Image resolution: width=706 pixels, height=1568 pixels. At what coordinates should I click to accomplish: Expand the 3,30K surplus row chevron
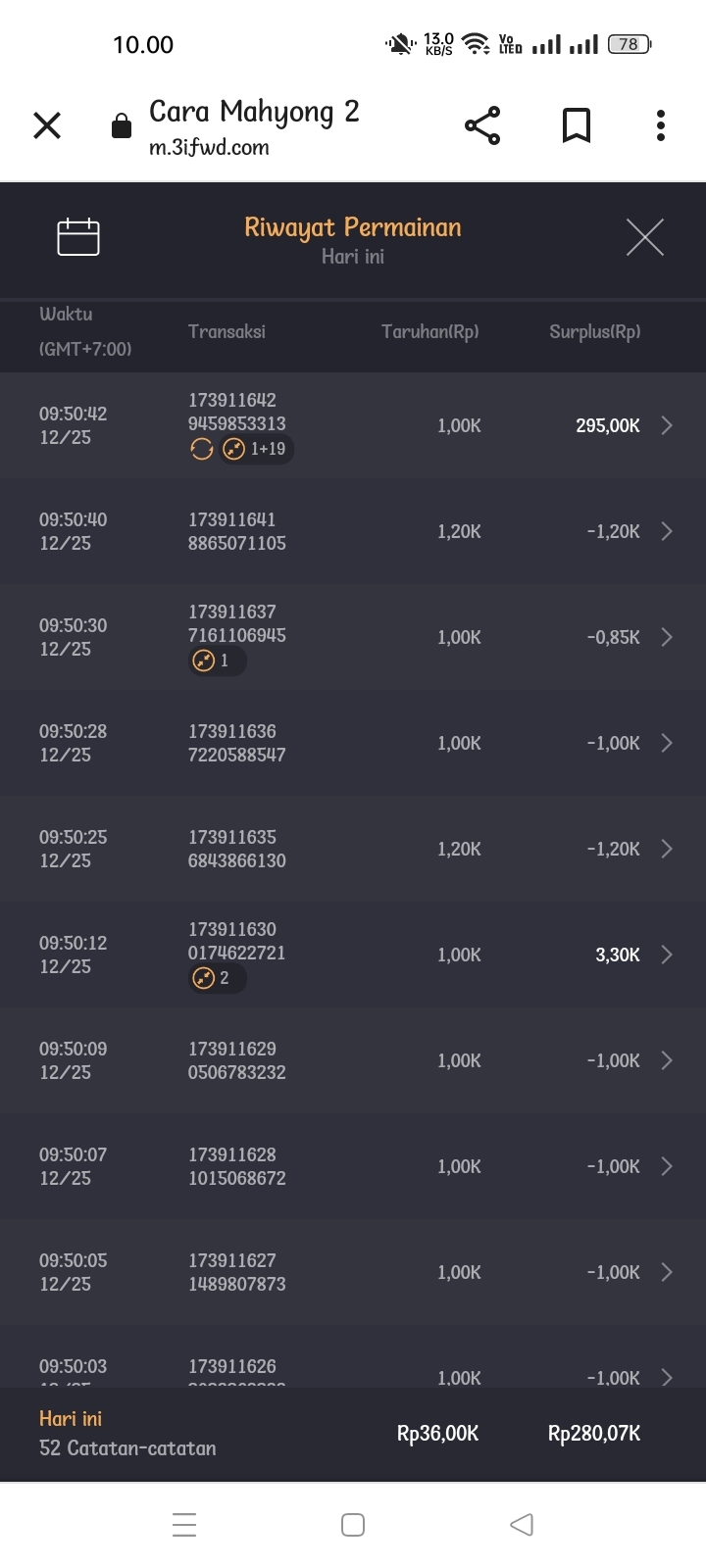pyautogui.click(x=667, y=955)
